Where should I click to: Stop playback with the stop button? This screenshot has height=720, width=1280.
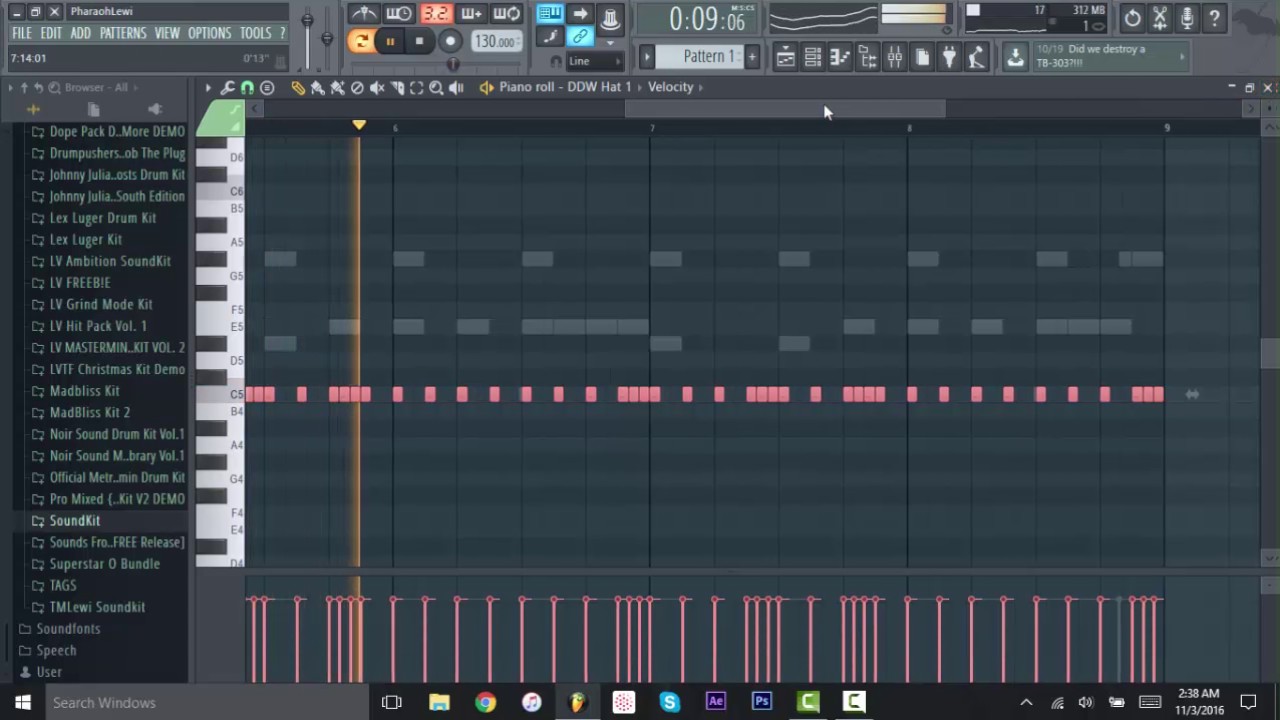[x=419, y=41]
